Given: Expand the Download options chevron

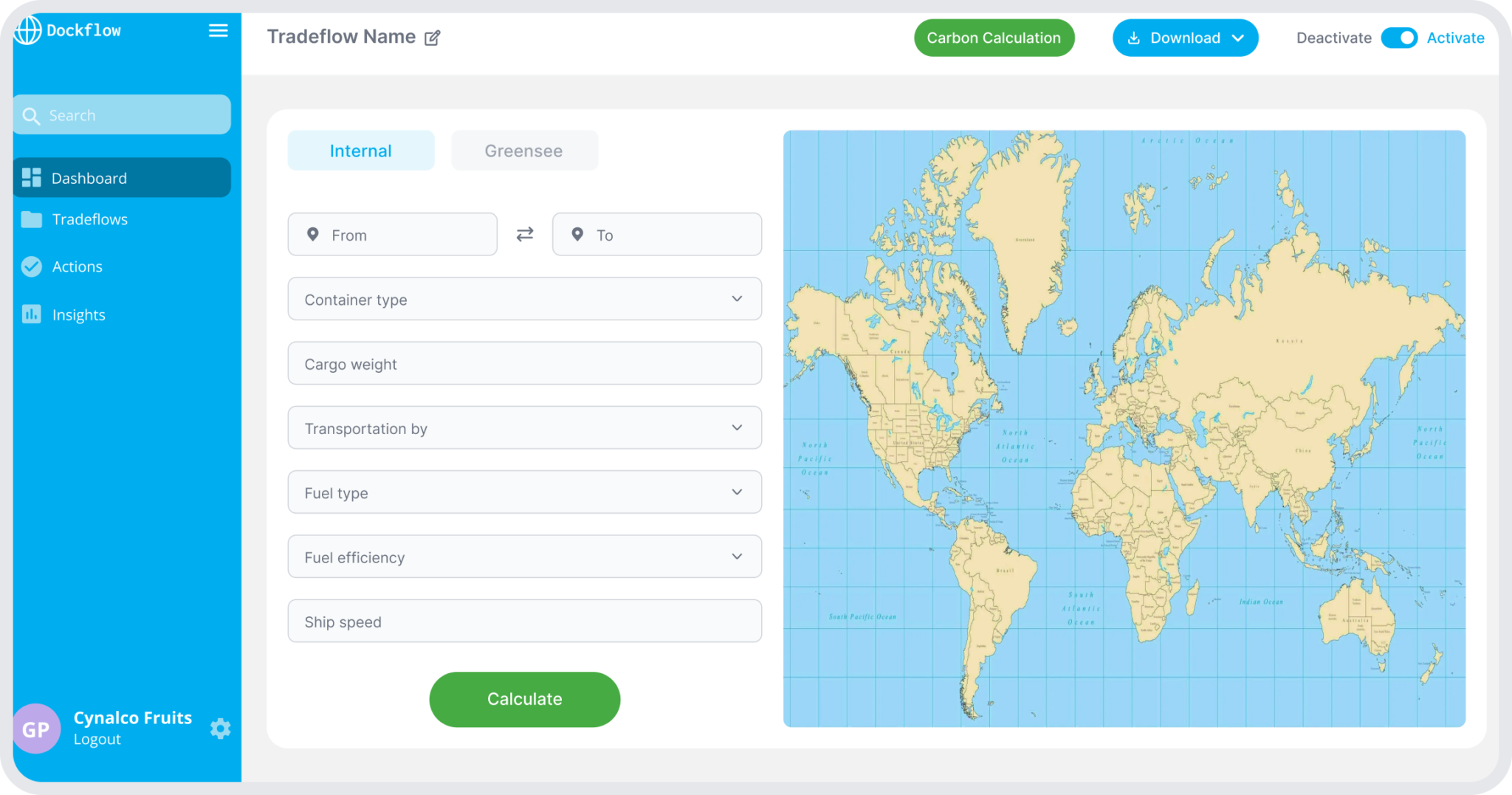Looking at the screenshot, I should [1239, 38].
